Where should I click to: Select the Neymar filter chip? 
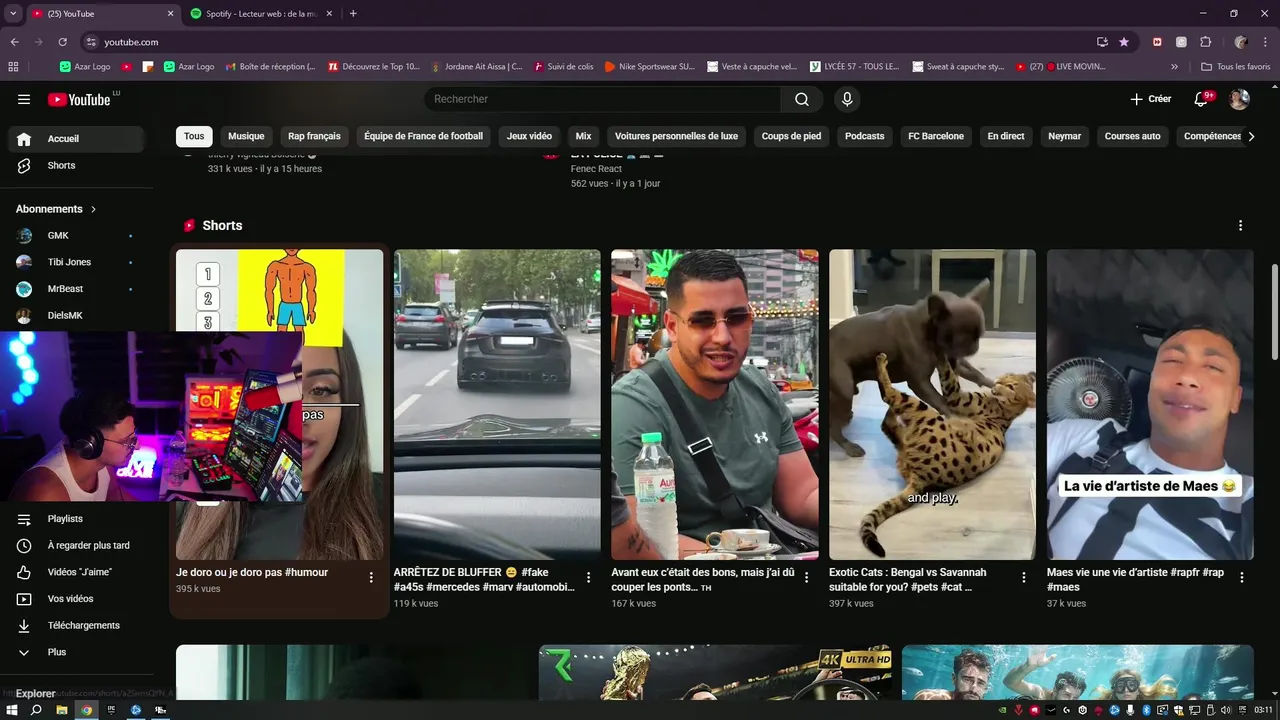click(1064, 136)
